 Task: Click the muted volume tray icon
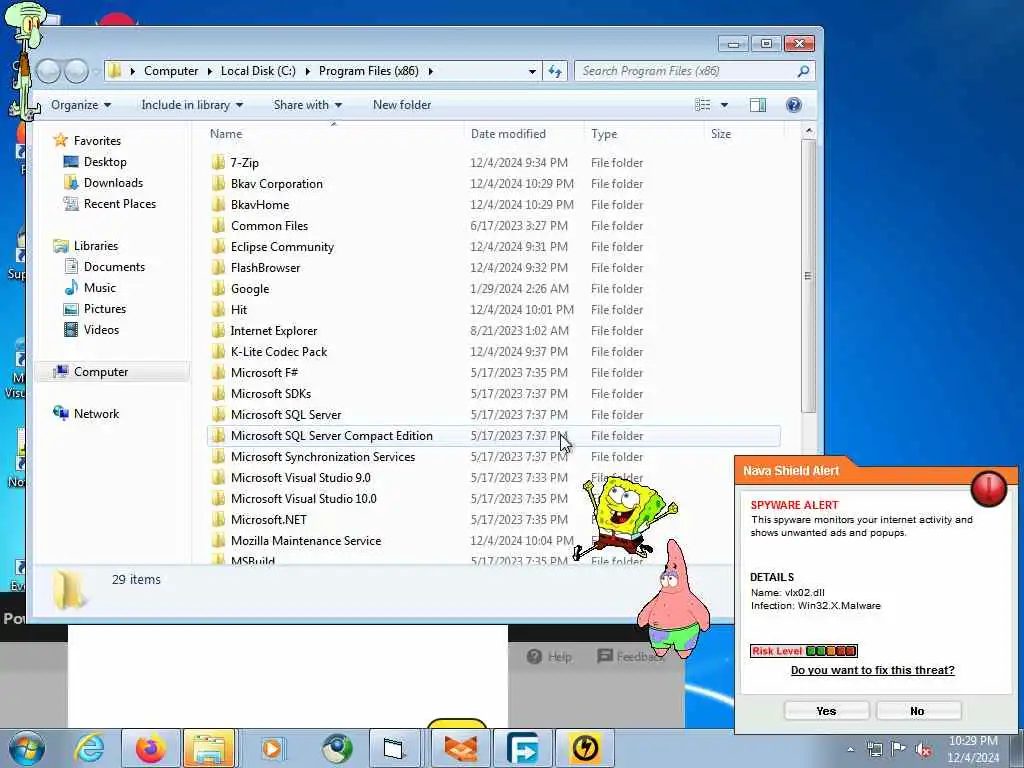[x=923, y=750]
